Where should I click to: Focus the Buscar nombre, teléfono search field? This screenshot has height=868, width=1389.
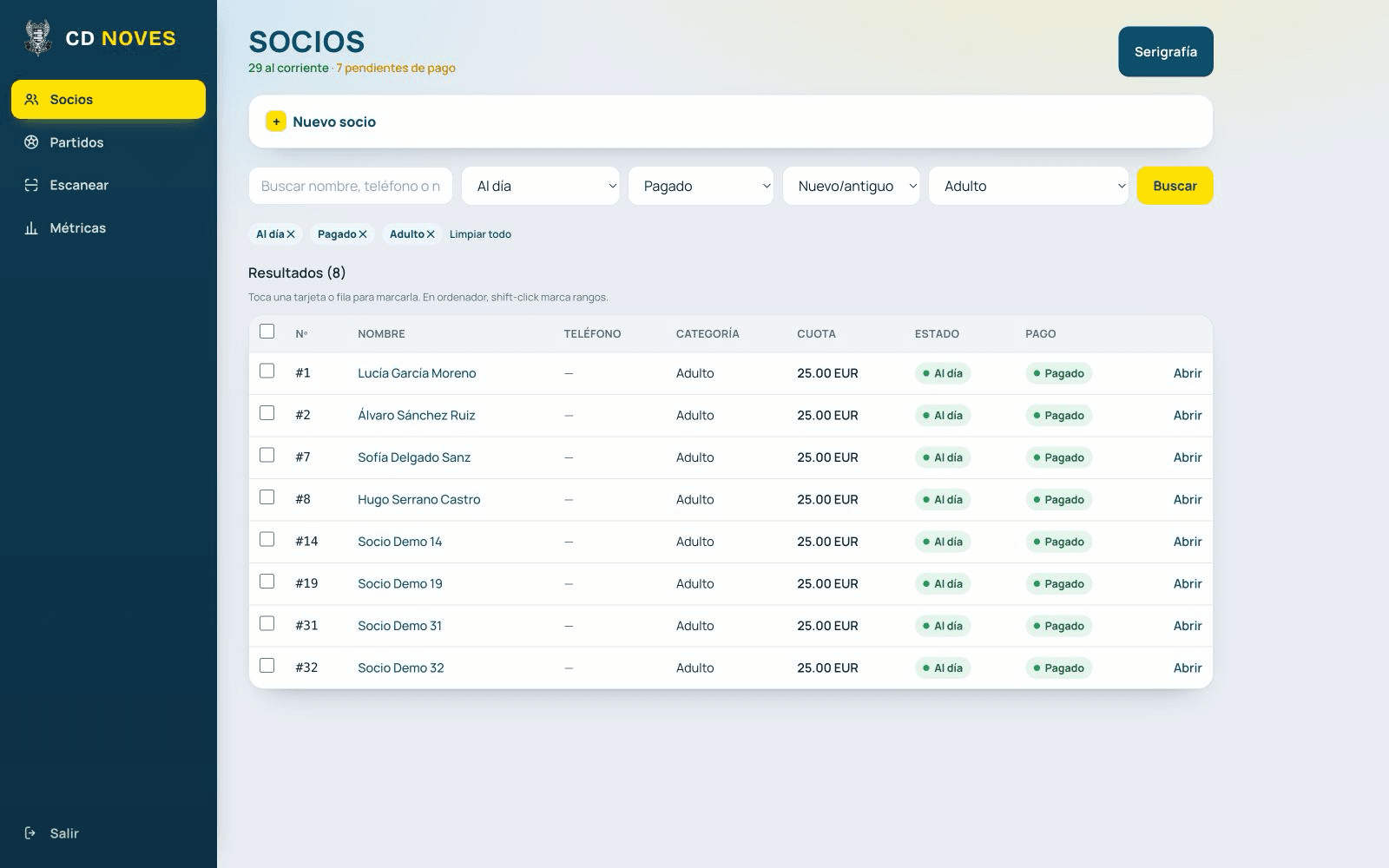coord(351,186)
